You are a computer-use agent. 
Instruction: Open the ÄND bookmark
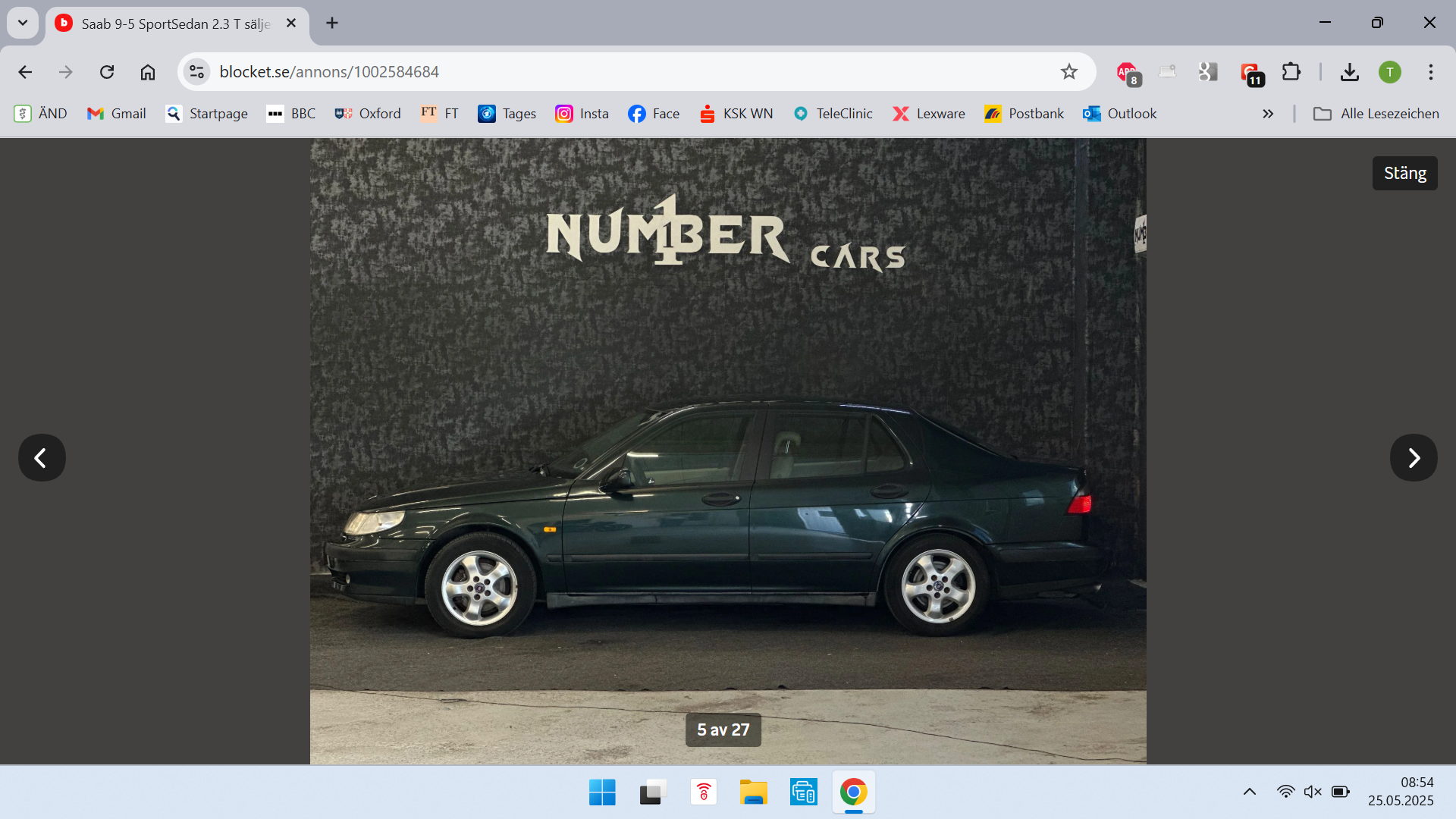(x=41, y=114)
